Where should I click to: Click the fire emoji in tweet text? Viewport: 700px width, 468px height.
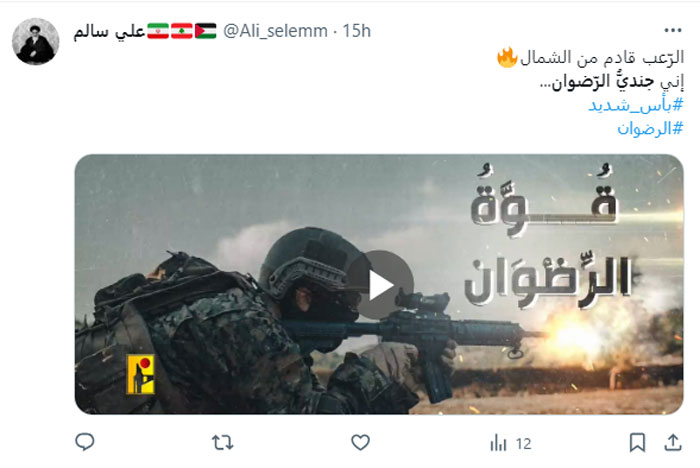[507, 58]
